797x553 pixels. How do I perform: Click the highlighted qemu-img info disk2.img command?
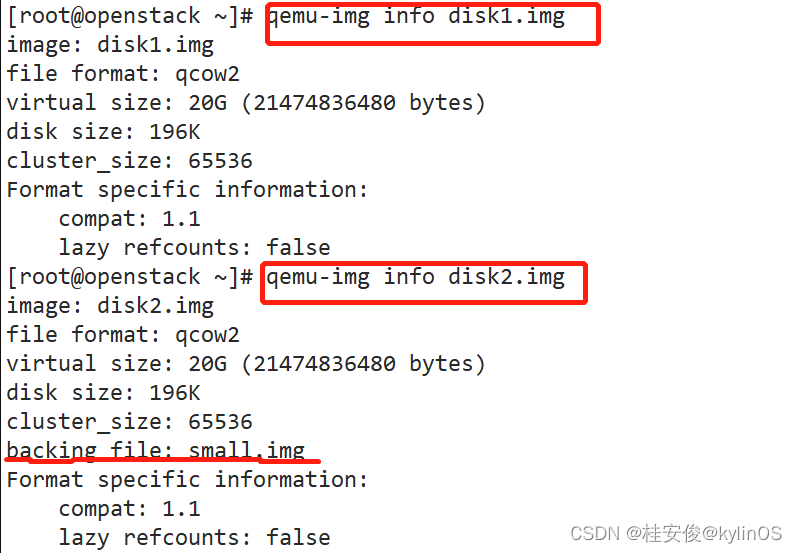(416, 278)
